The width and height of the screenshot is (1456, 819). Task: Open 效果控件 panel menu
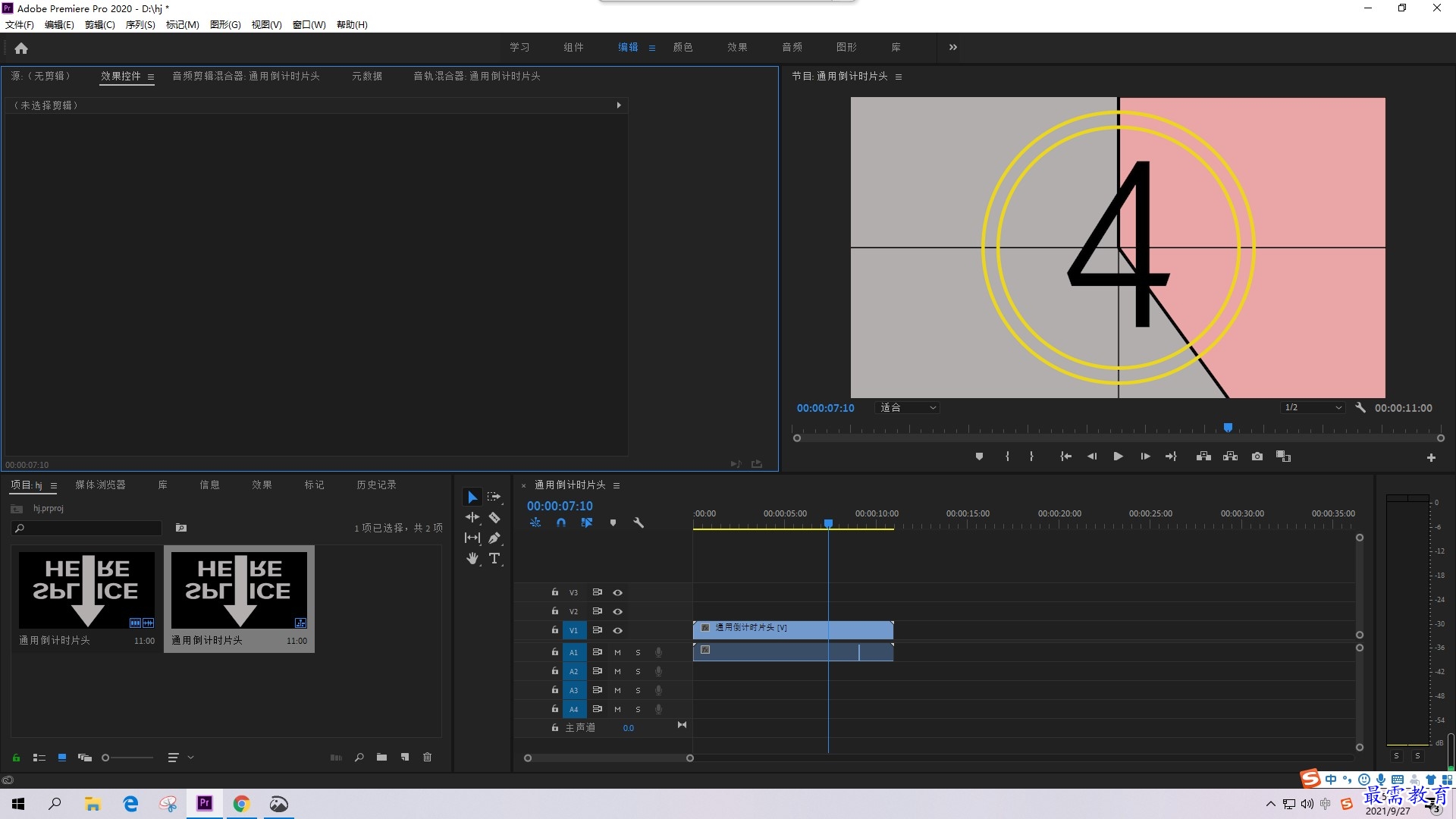(x=151, y=77)
